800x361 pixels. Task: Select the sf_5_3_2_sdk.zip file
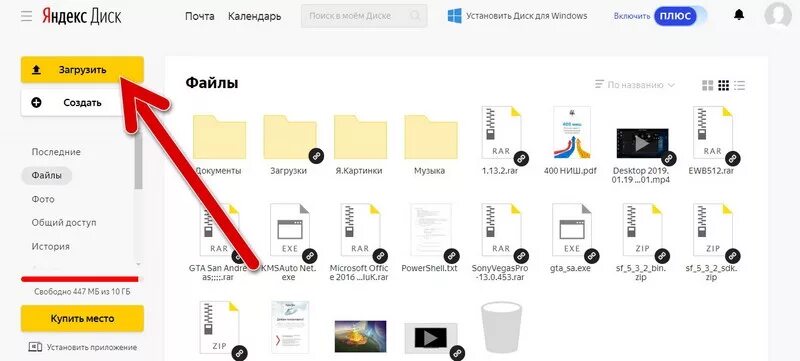[712, 230]
